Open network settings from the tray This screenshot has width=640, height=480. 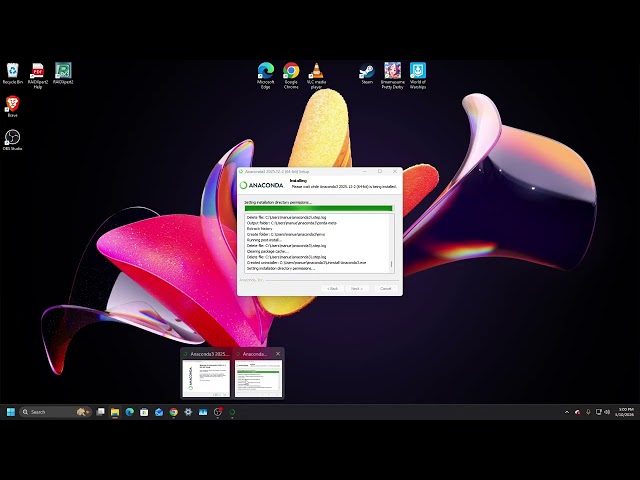[598, 412]
